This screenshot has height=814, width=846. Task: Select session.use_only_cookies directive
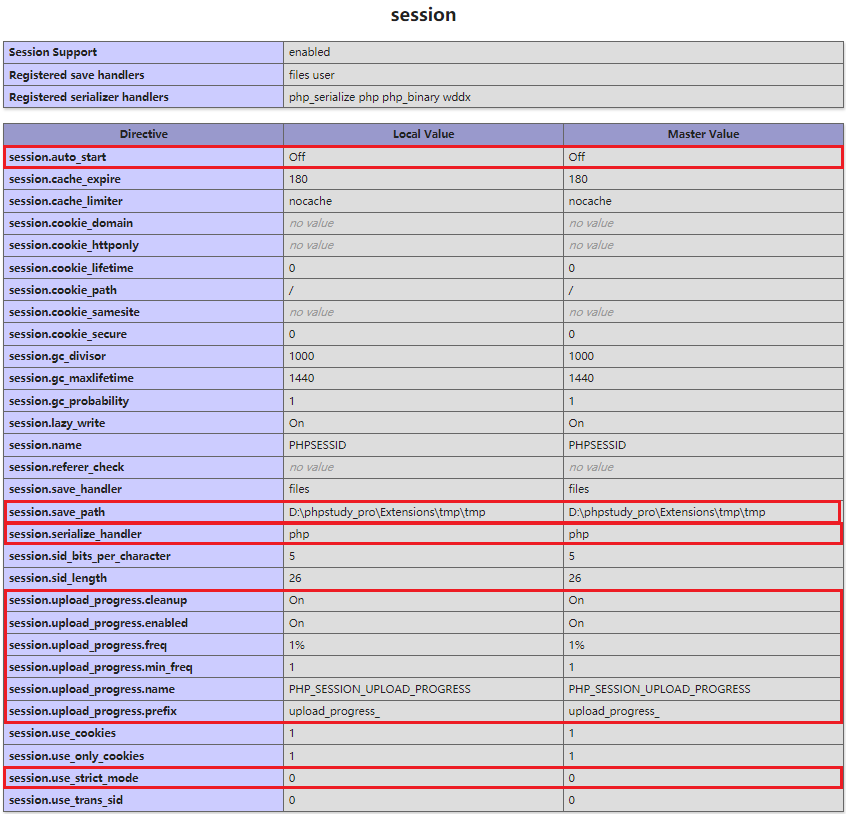pyautogui.click(x=77, y=757)
